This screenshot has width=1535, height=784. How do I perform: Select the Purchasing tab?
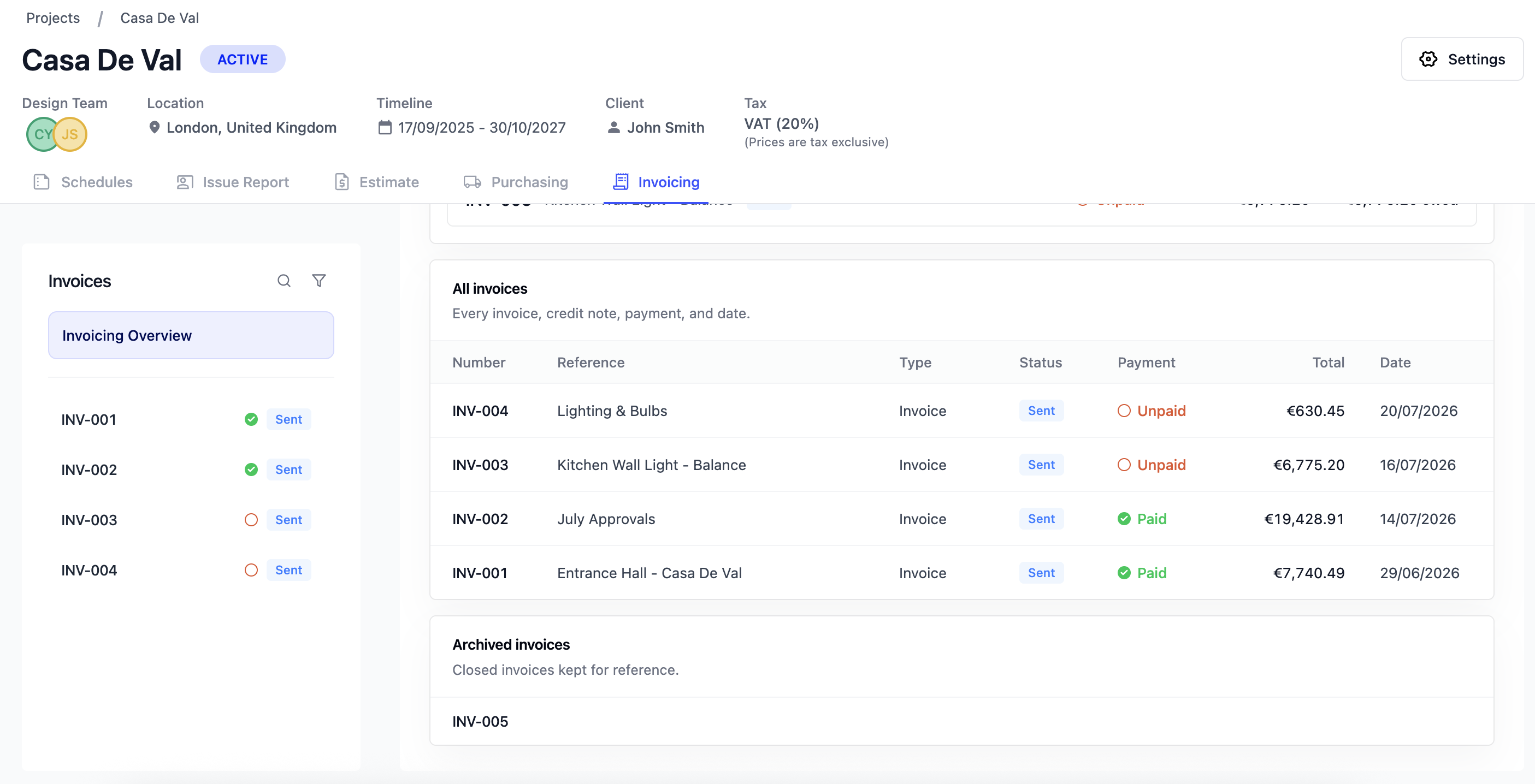click(x=516, y=182)
